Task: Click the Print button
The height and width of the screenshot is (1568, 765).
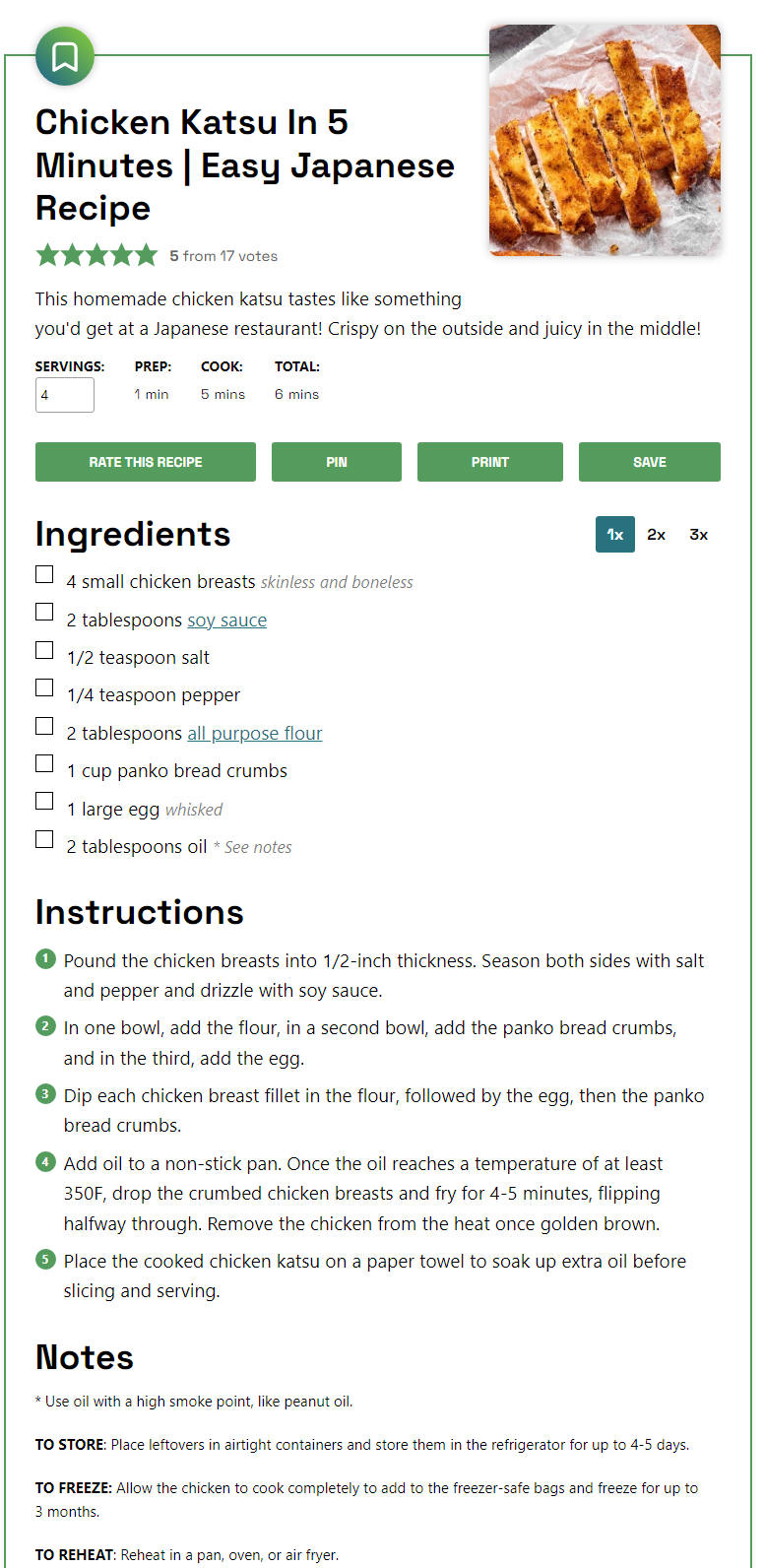Action: [490, 462]
